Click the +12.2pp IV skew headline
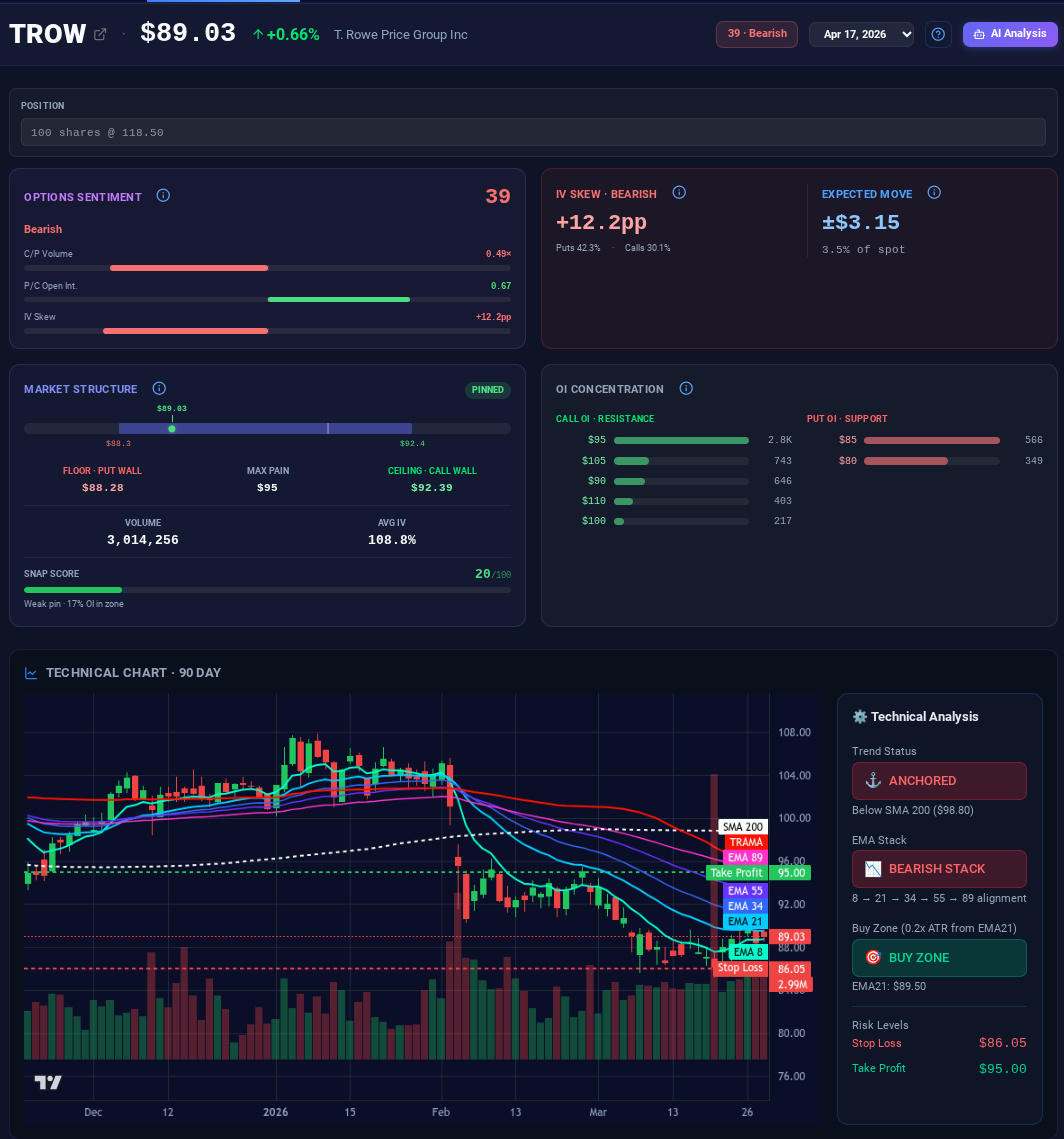The image size is (1064, 1139). point(601,222)
